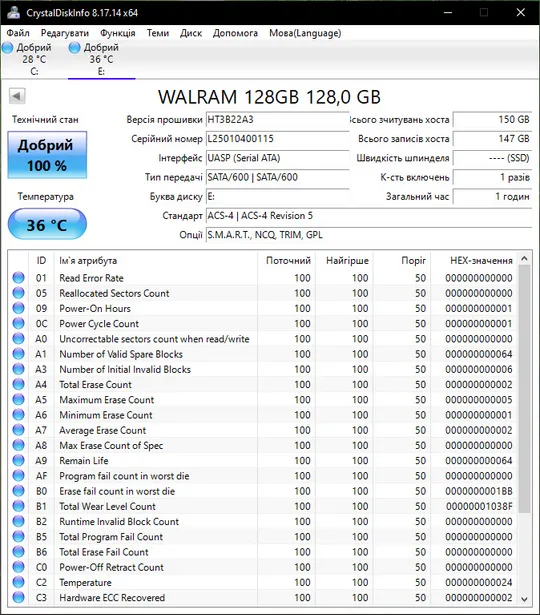Click the status orb for Total Program Fail Count
This screenshot has width=540, height=615.
coord(18,537)
